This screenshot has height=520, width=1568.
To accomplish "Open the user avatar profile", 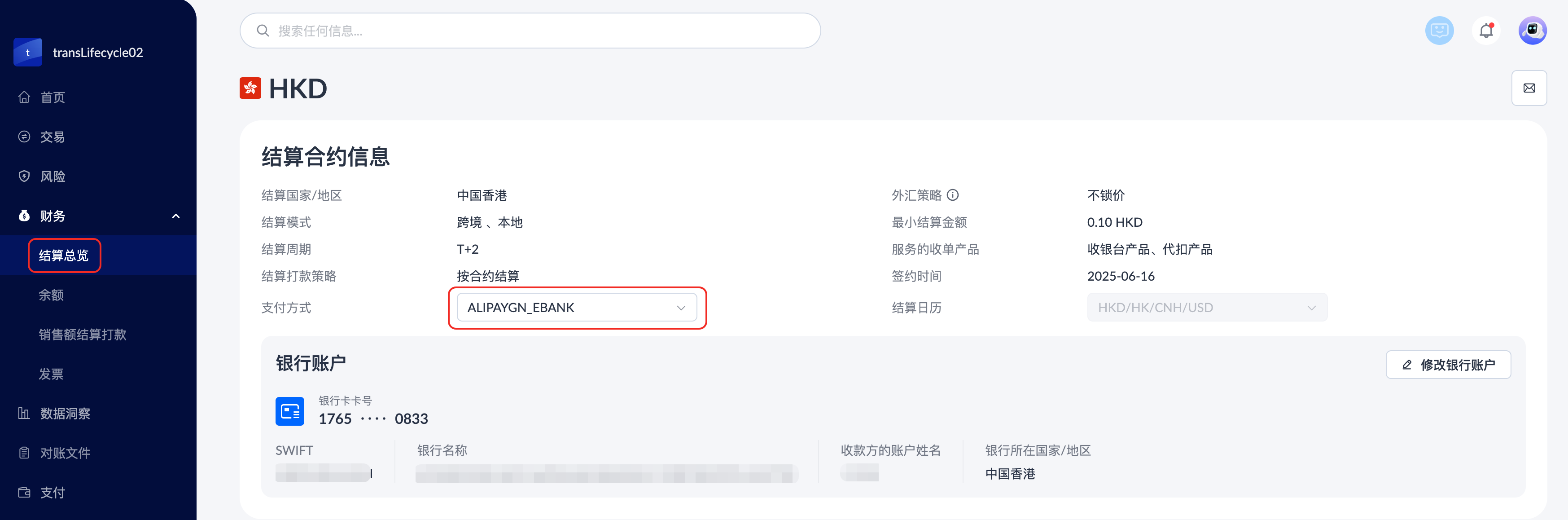I will [1532, 31].
